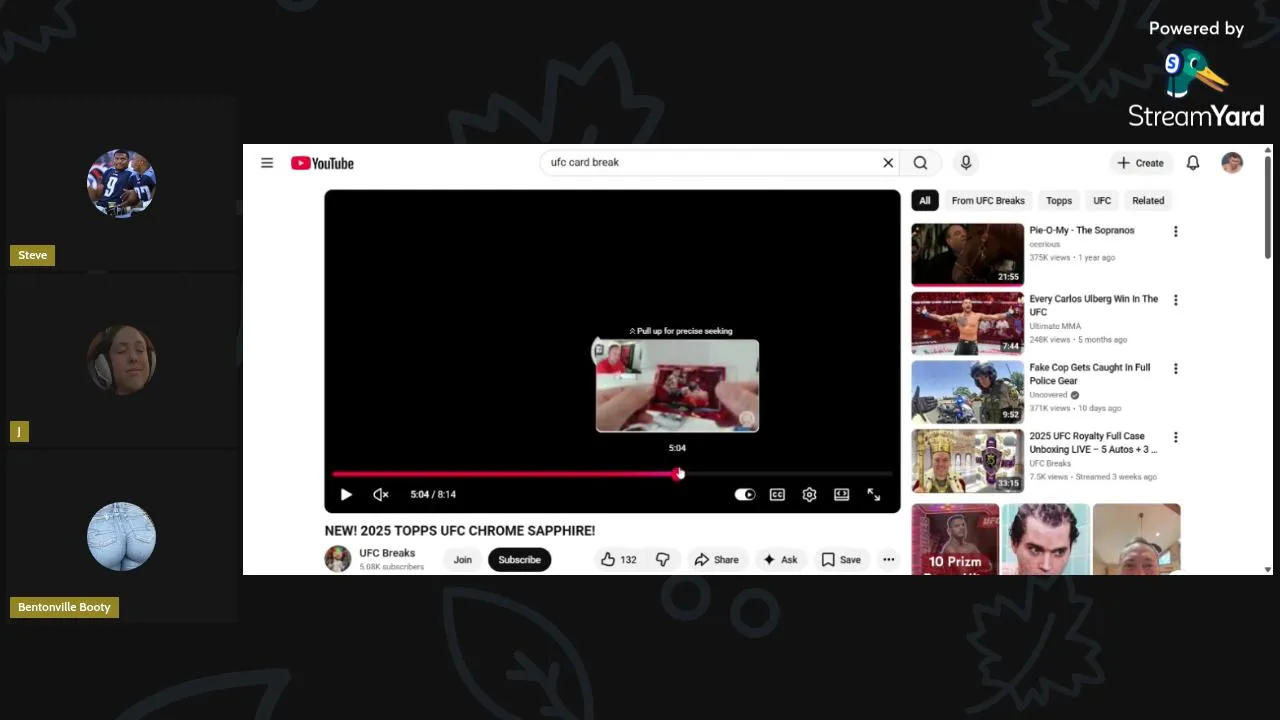The image size is (1280, 720).
Task: Open Pie-O-My The Sopranos video thumbnail
Action: [x=967, y=254]
